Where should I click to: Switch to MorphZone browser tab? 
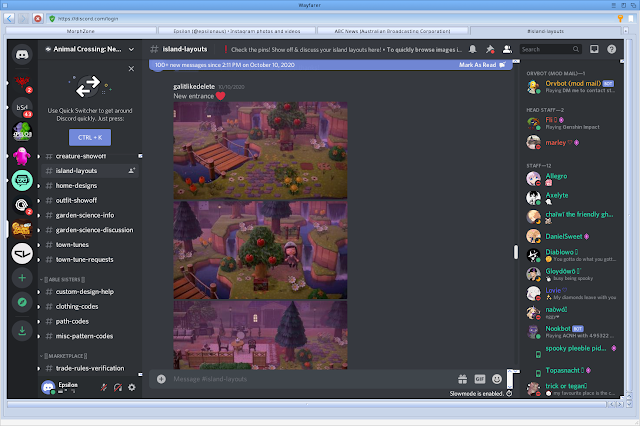[x=81, y=31]
